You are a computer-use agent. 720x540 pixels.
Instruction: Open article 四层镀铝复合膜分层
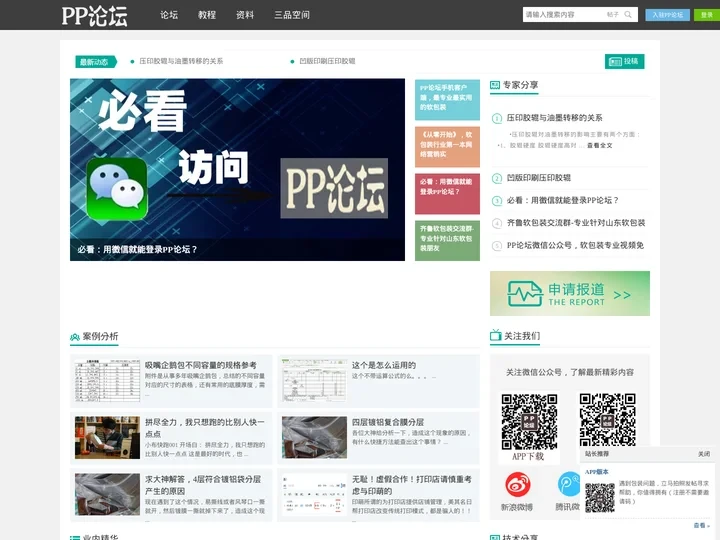[388, 422]
